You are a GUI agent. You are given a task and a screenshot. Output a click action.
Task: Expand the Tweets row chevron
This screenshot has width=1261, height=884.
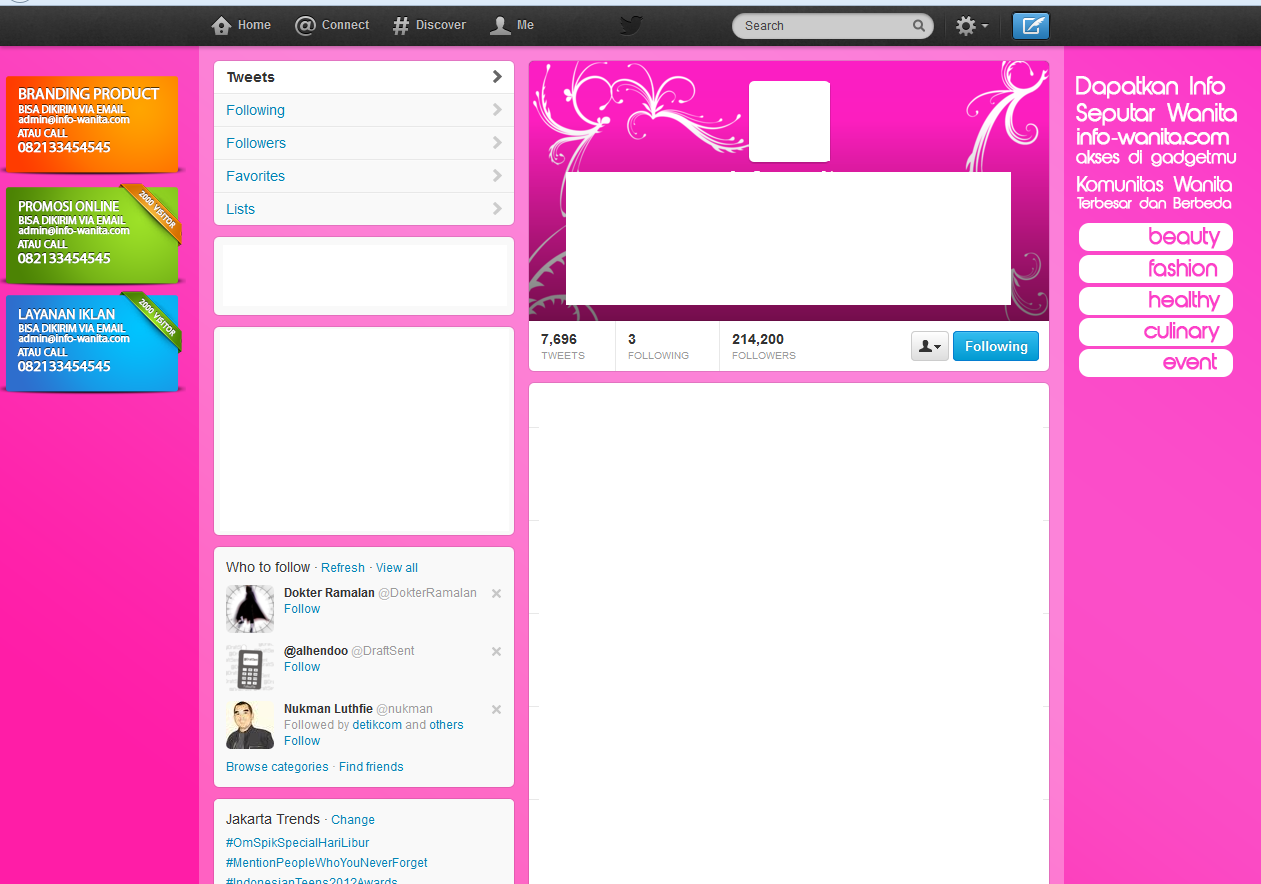click(x=496, y=76)
